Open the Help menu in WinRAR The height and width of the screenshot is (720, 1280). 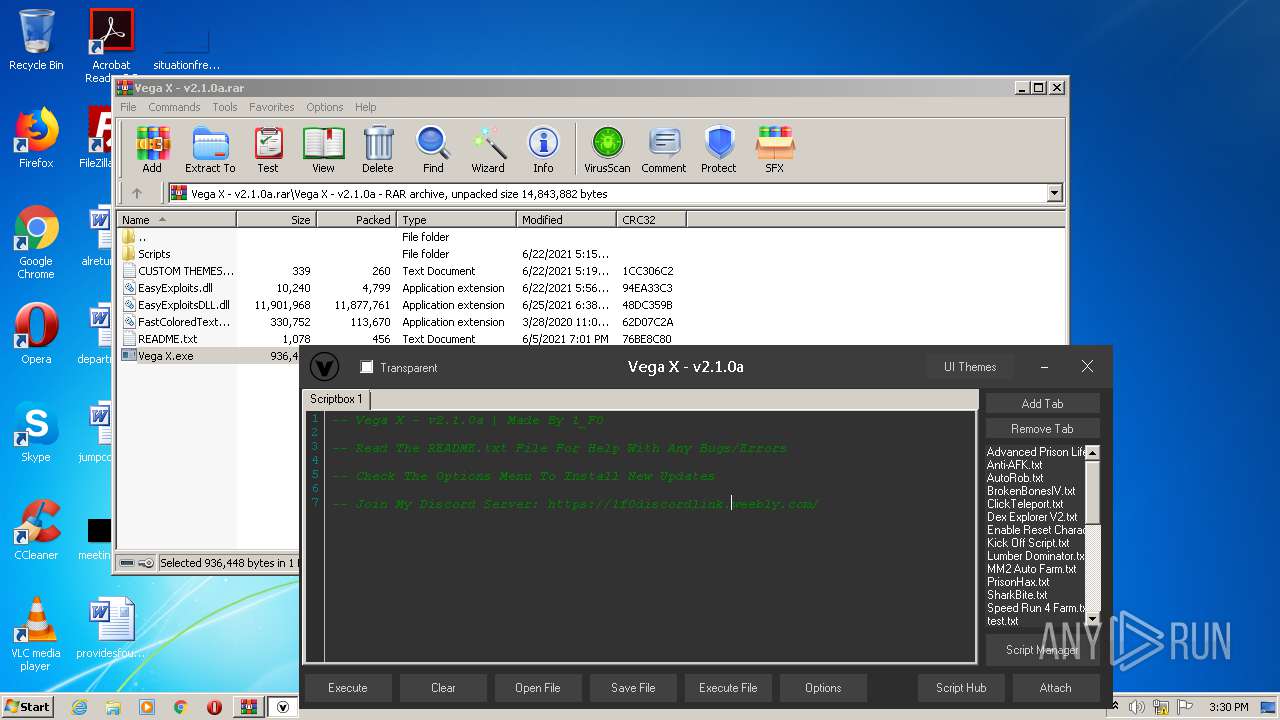[x=366, y=107]
